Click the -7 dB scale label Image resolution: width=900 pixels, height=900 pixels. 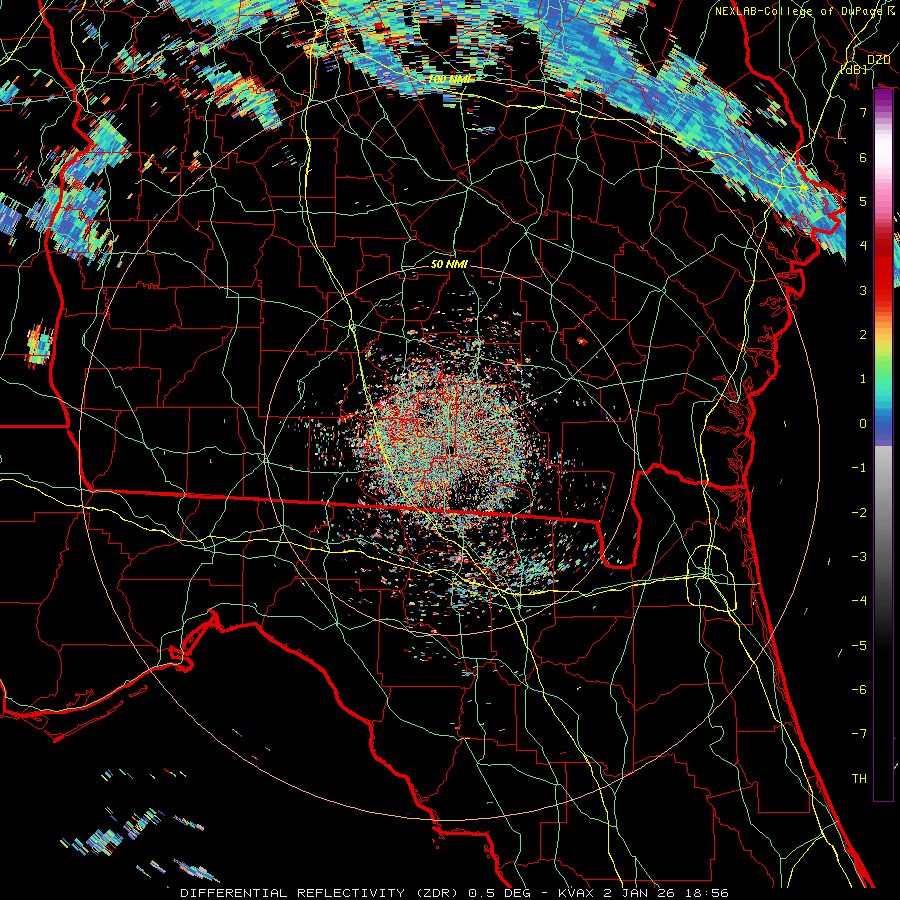[859, 734]
